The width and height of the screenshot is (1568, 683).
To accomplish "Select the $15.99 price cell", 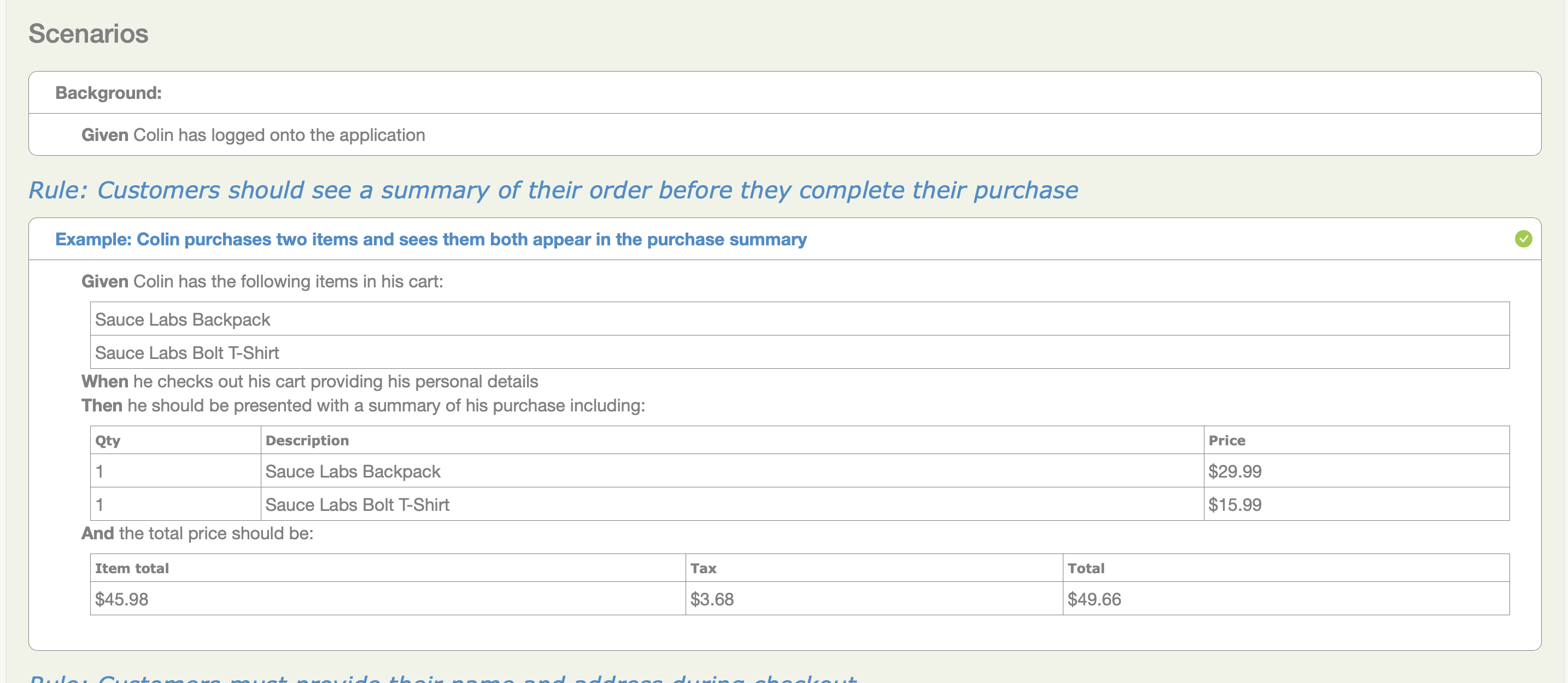I will tap(1234, 505).
